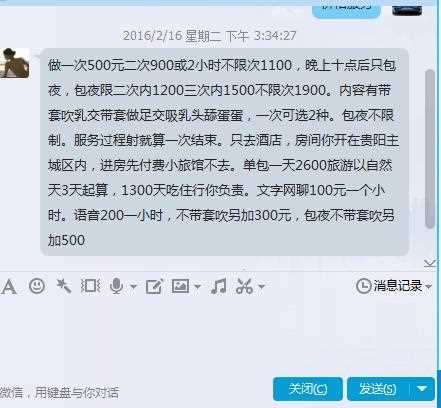
Task: Expand the 消息记录 dropdown arrow
Action: [x=429, y=286]
